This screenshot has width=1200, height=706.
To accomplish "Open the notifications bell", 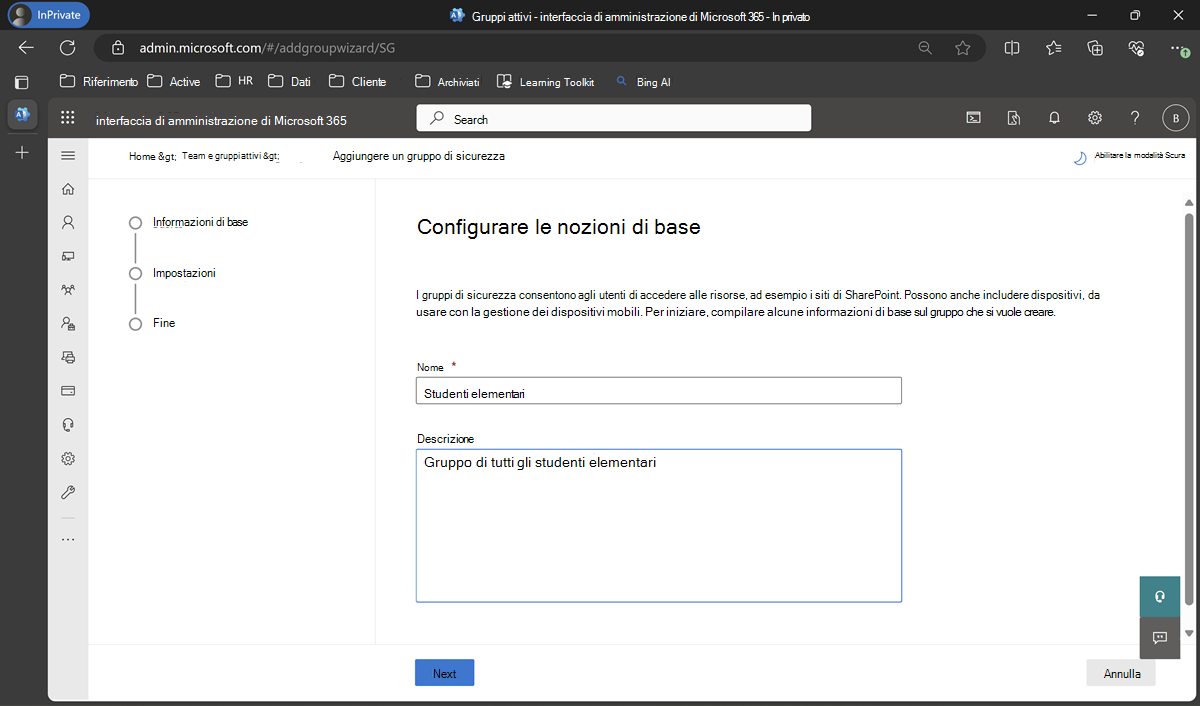I will [1054, 118].
